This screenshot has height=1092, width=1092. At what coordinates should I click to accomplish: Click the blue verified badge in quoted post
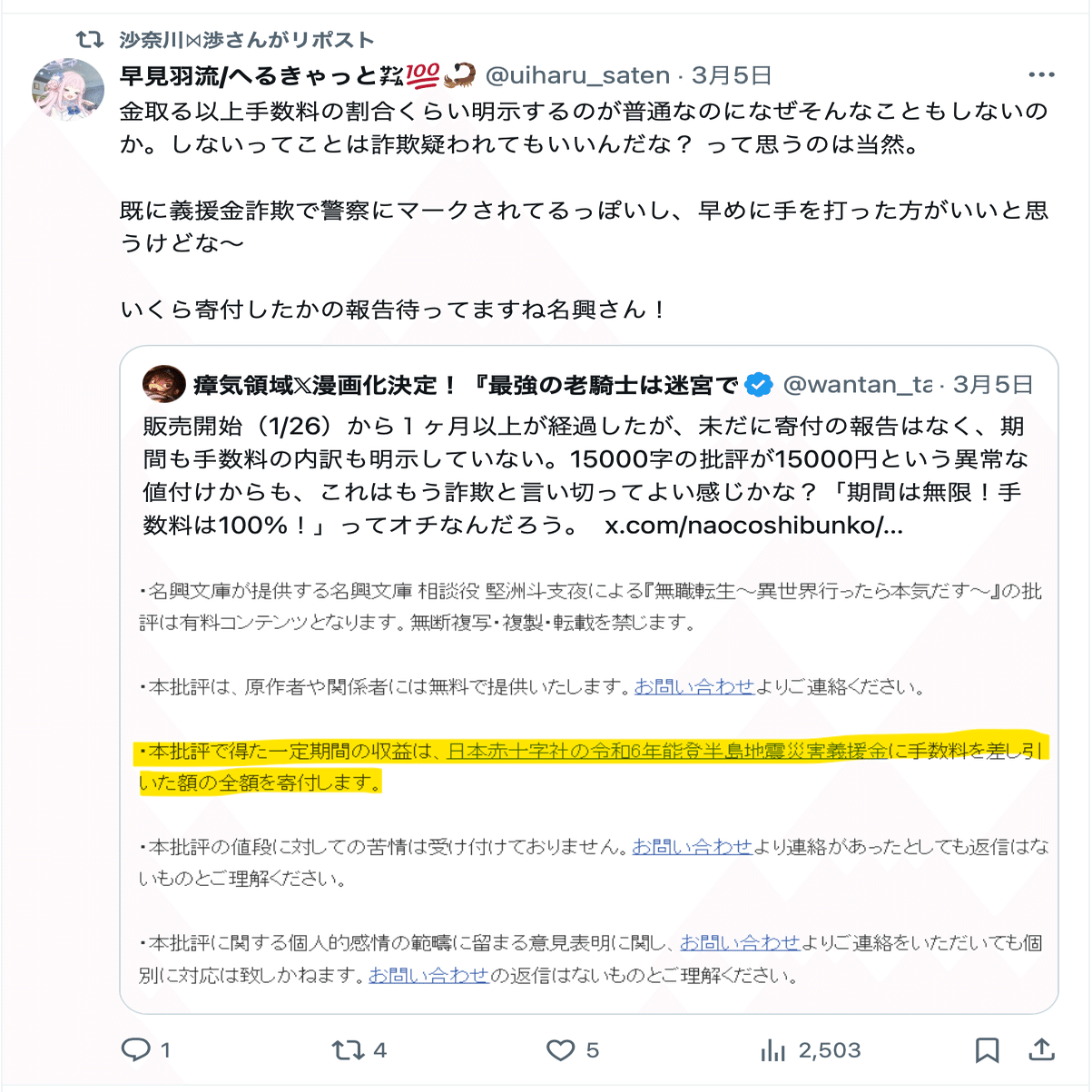758,385
